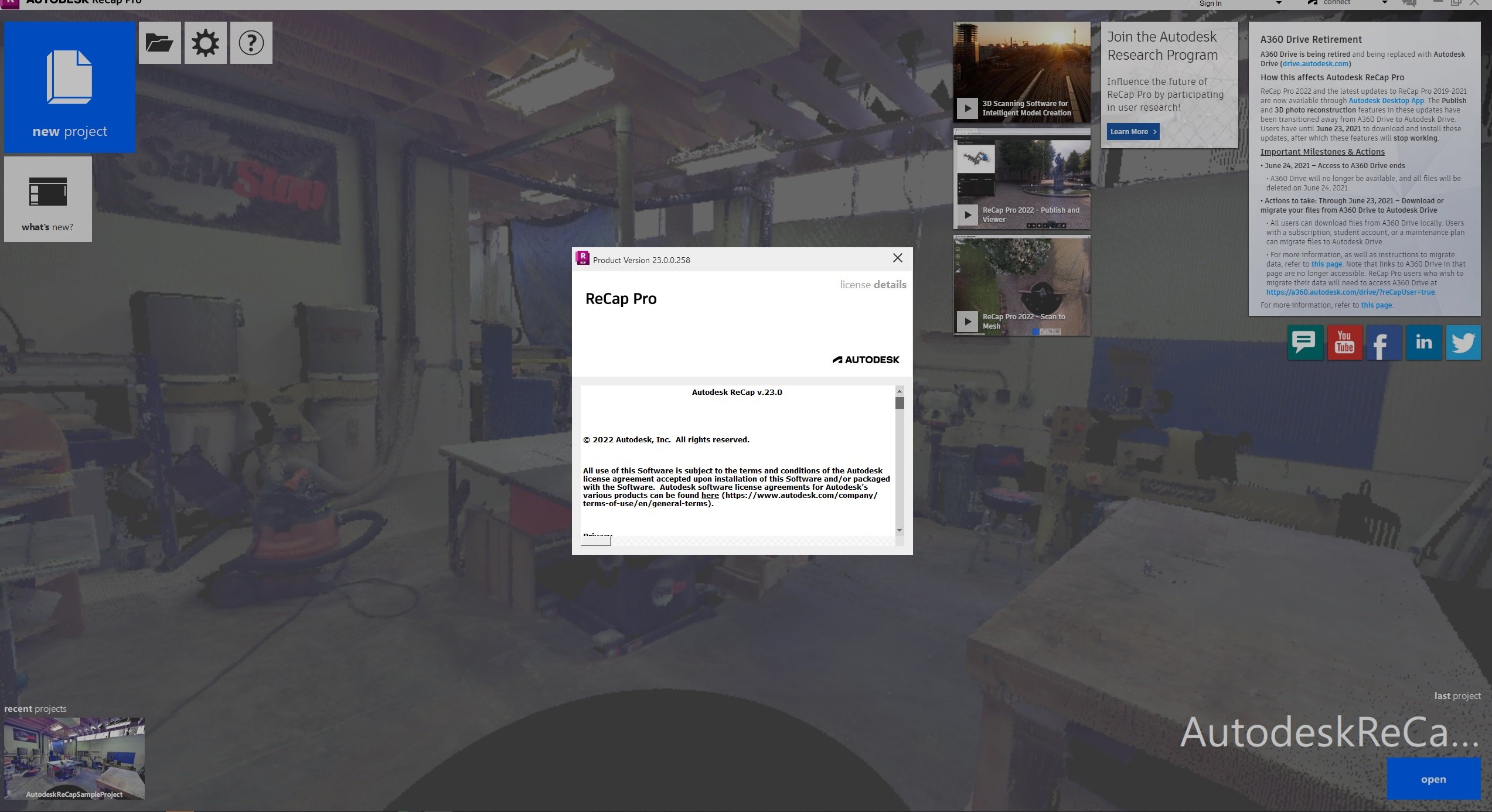Viewport: 1492px width, 812px height.
Task: Open the Scan to Mesh video thumbnail
Action: tap(1022, 286)
